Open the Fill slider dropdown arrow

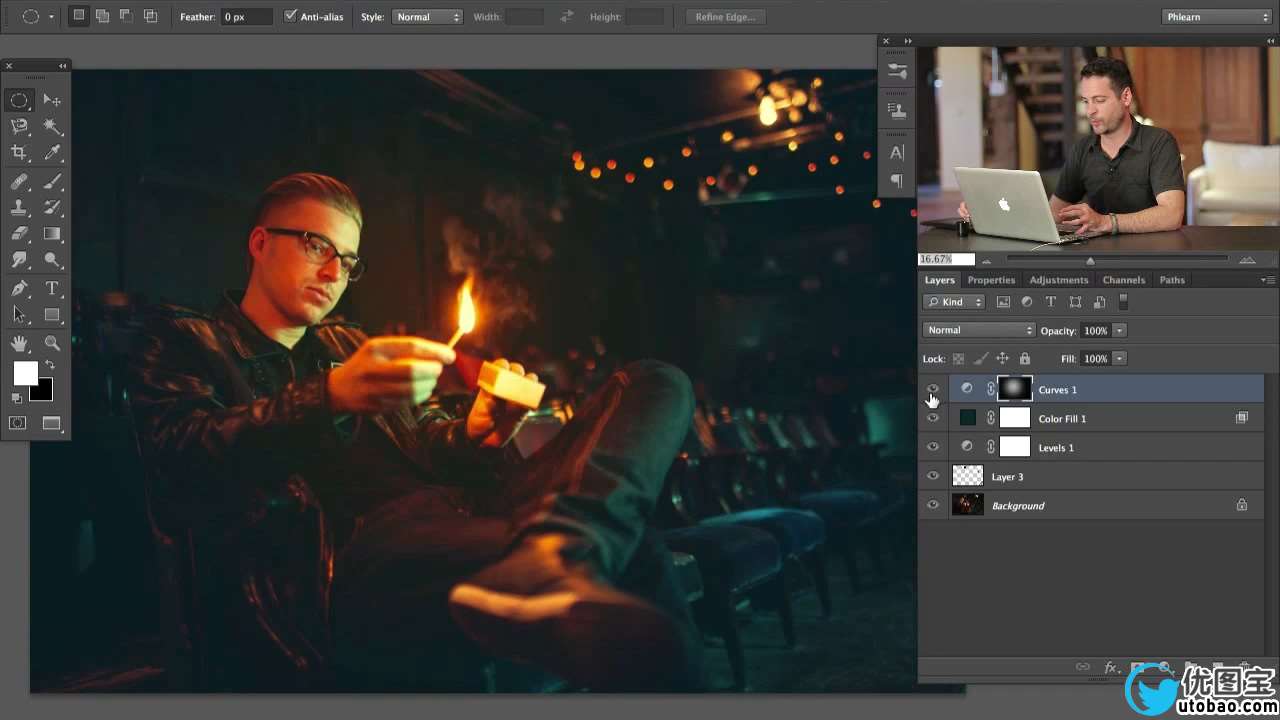pyautogui.click(x=1120, y=358)
